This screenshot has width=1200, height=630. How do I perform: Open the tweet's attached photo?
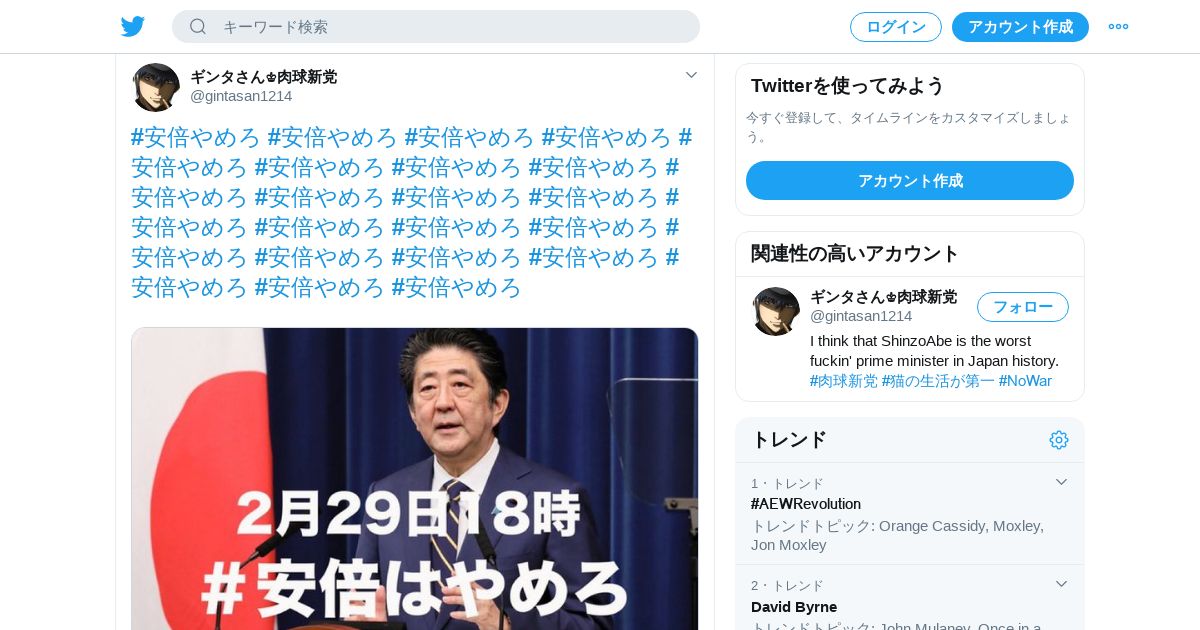415,479
